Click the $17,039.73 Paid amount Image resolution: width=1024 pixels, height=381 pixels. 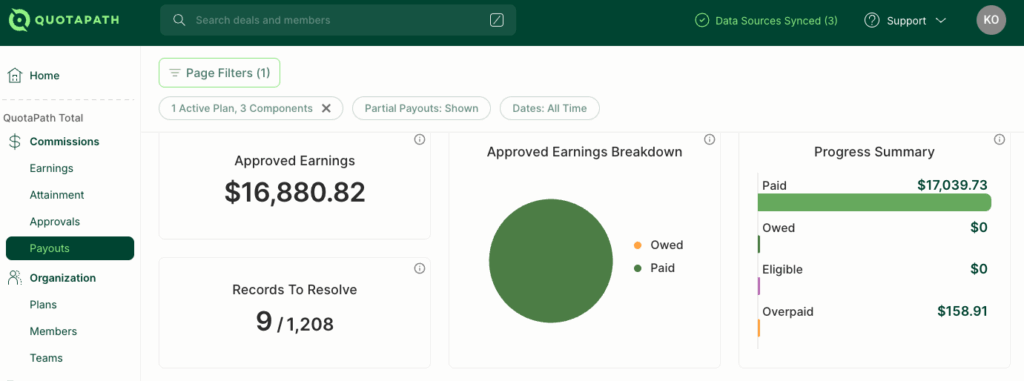pyautogui.click(x=952, y=185)
